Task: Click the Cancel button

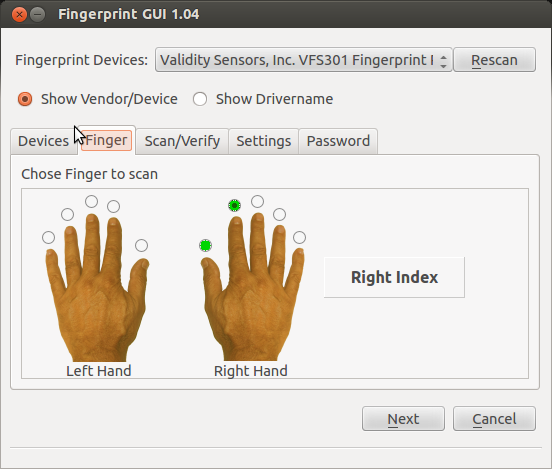Action: [x=495, y=419]
